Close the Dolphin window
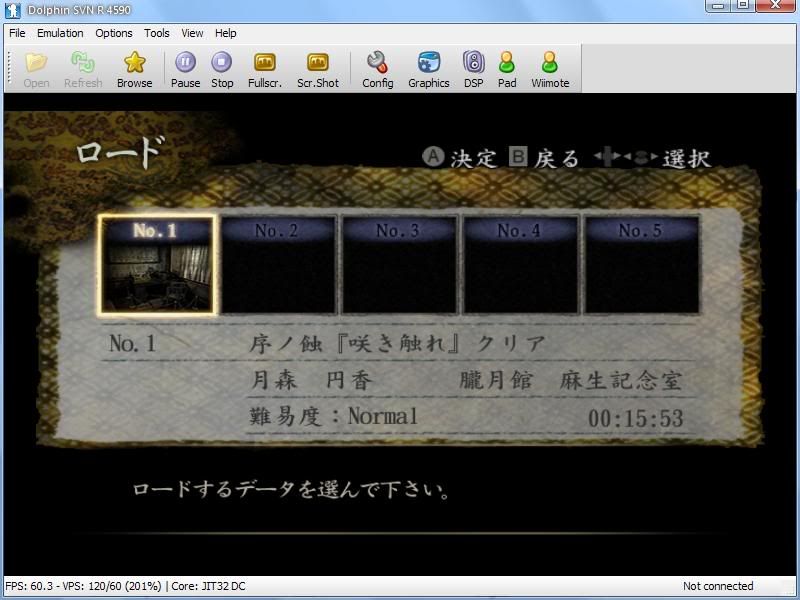800x600 pixels. coord(775,5)
